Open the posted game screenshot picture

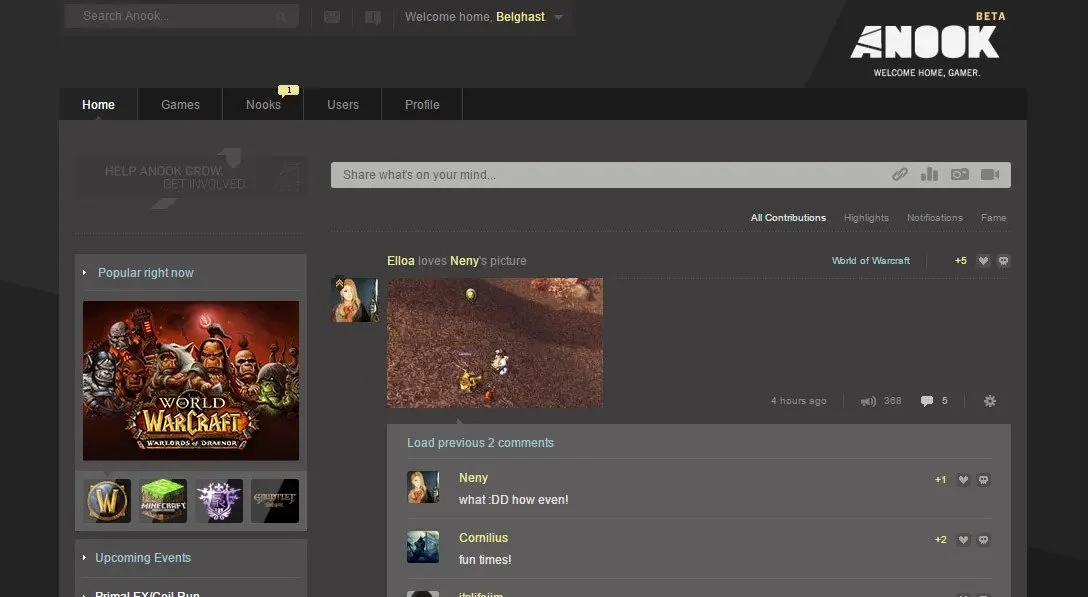coord(495,343)
